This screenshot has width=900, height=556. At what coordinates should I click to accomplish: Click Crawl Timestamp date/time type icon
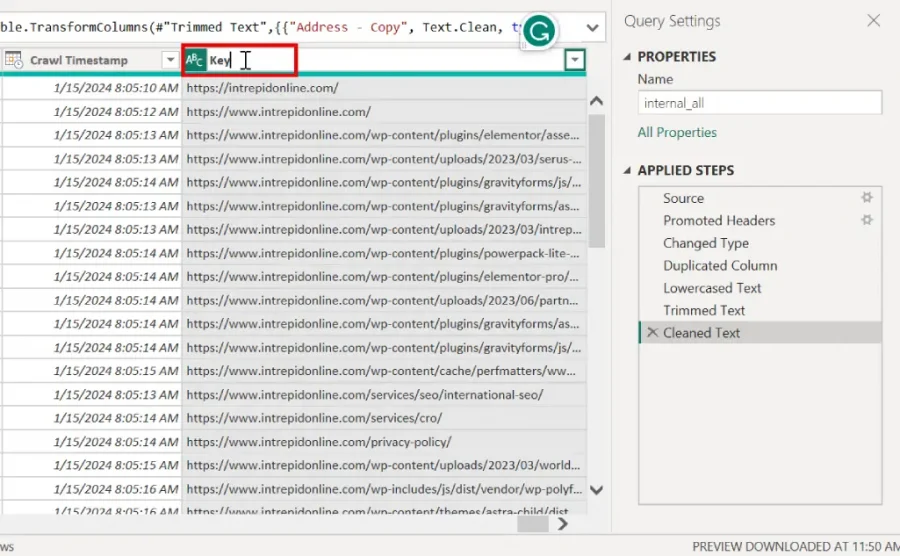(x=13, y=60)
